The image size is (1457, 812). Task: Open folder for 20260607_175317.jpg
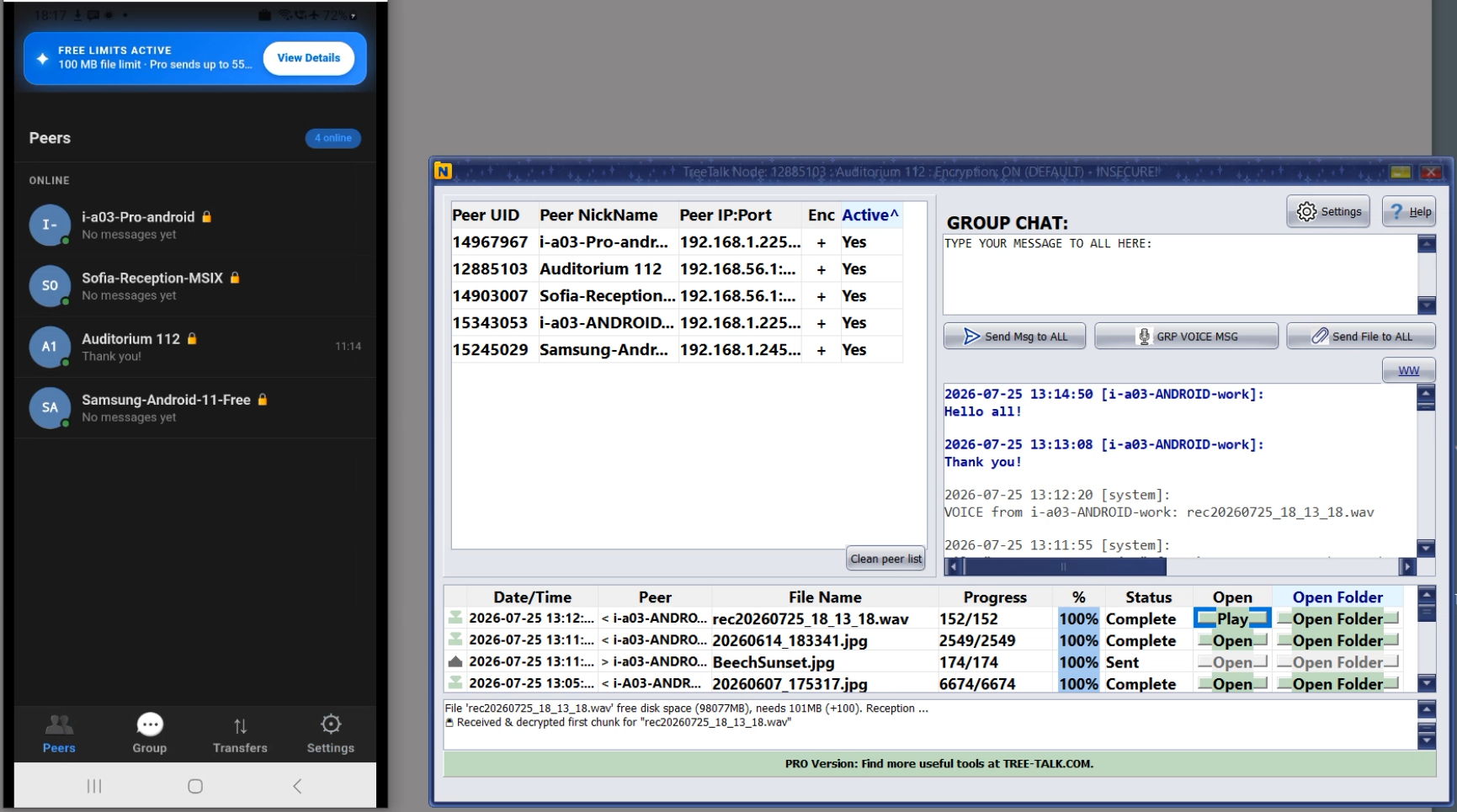click(x=1337, y=684)
